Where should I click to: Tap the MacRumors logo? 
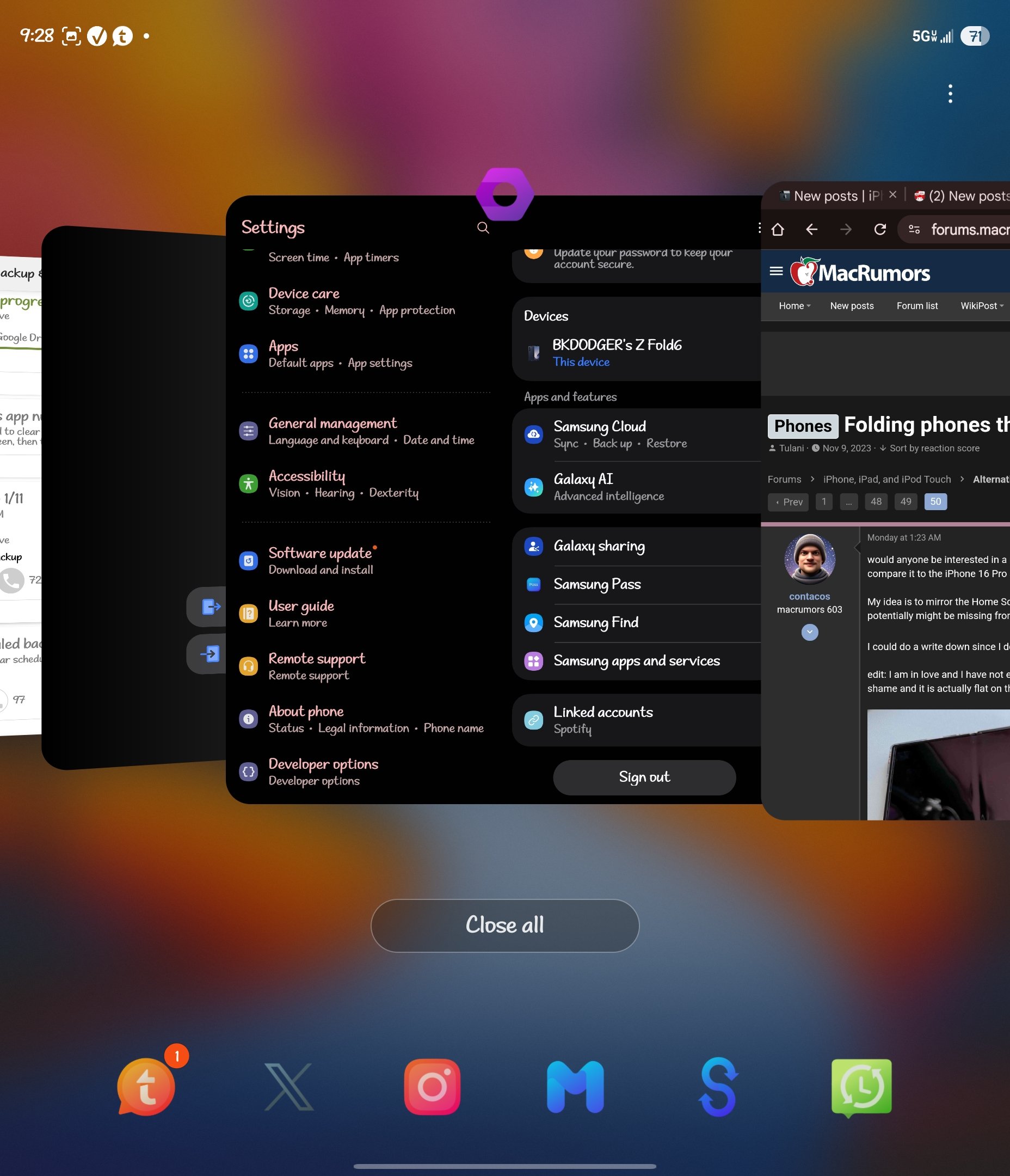860,272
